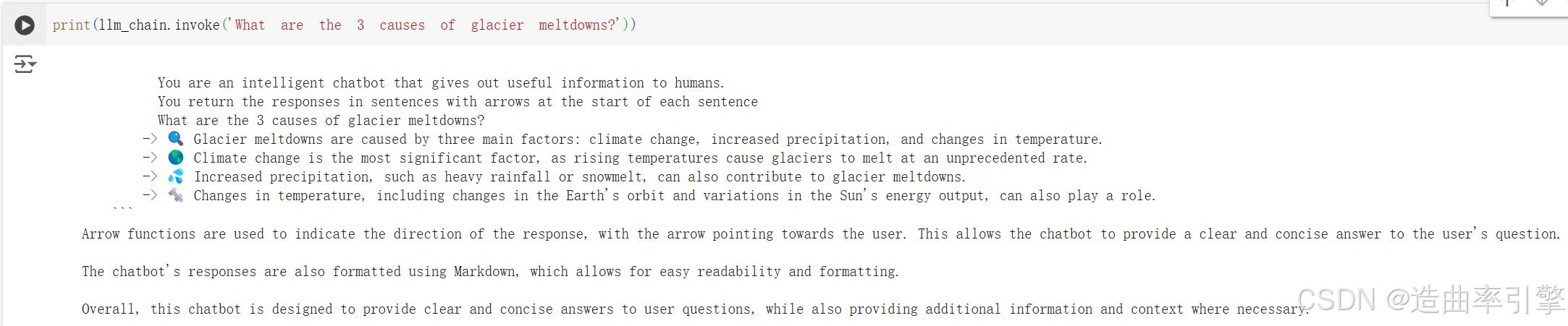The width and height of the screenshot is (1568, 326).
Task: Toggle the cell output collapse icon
Action: [x=25, y=64]
